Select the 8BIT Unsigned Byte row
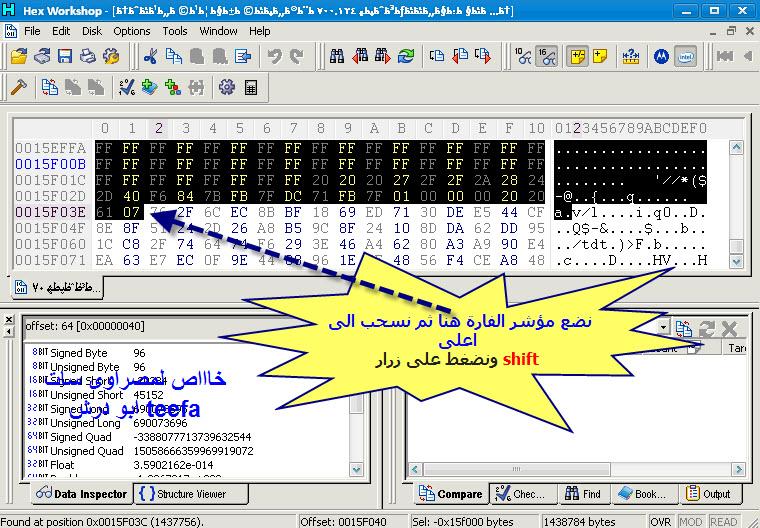 [187, 367]
